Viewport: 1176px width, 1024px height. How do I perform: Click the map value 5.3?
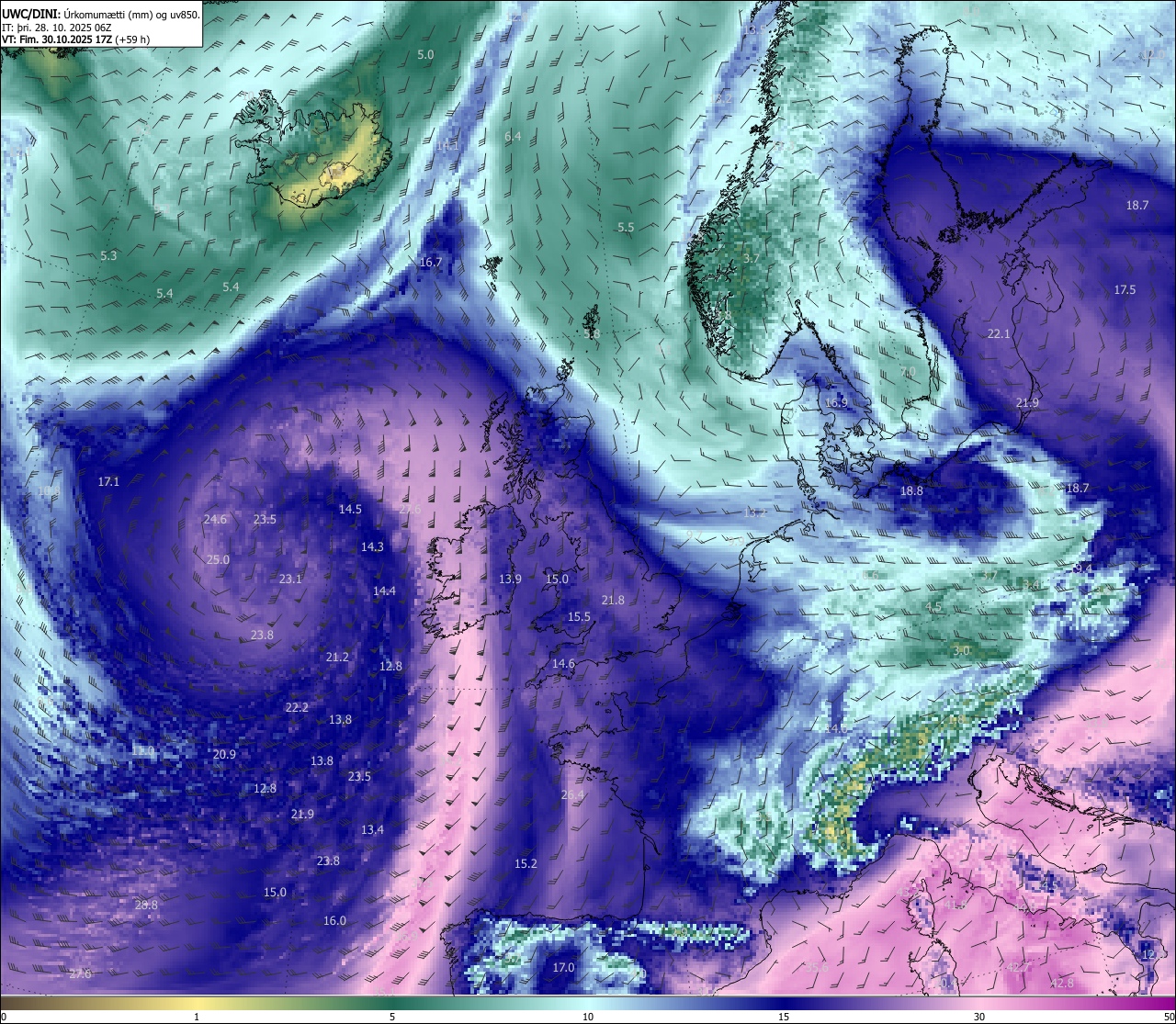click(x=108, y=255)
